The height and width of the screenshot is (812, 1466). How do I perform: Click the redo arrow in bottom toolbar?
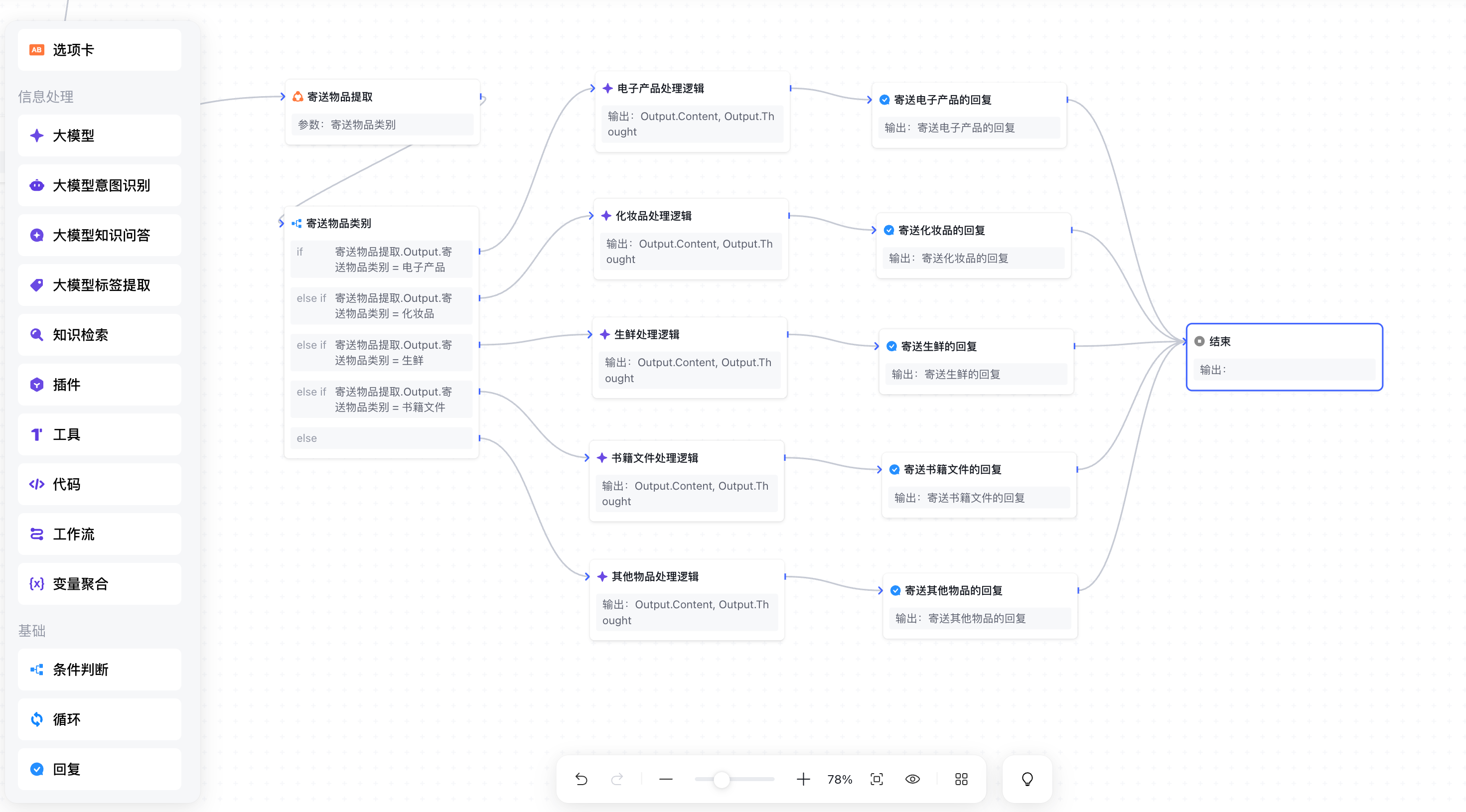(x=617, y=779)
